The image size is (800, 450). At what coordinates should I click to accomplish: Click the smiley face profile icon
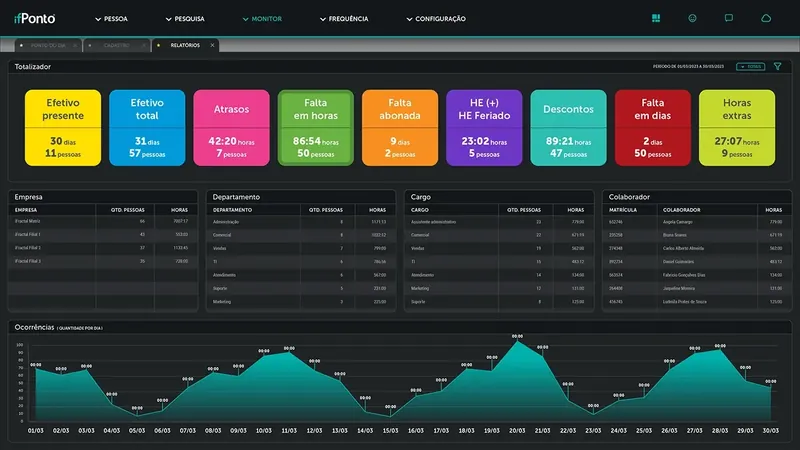[692, 18]
